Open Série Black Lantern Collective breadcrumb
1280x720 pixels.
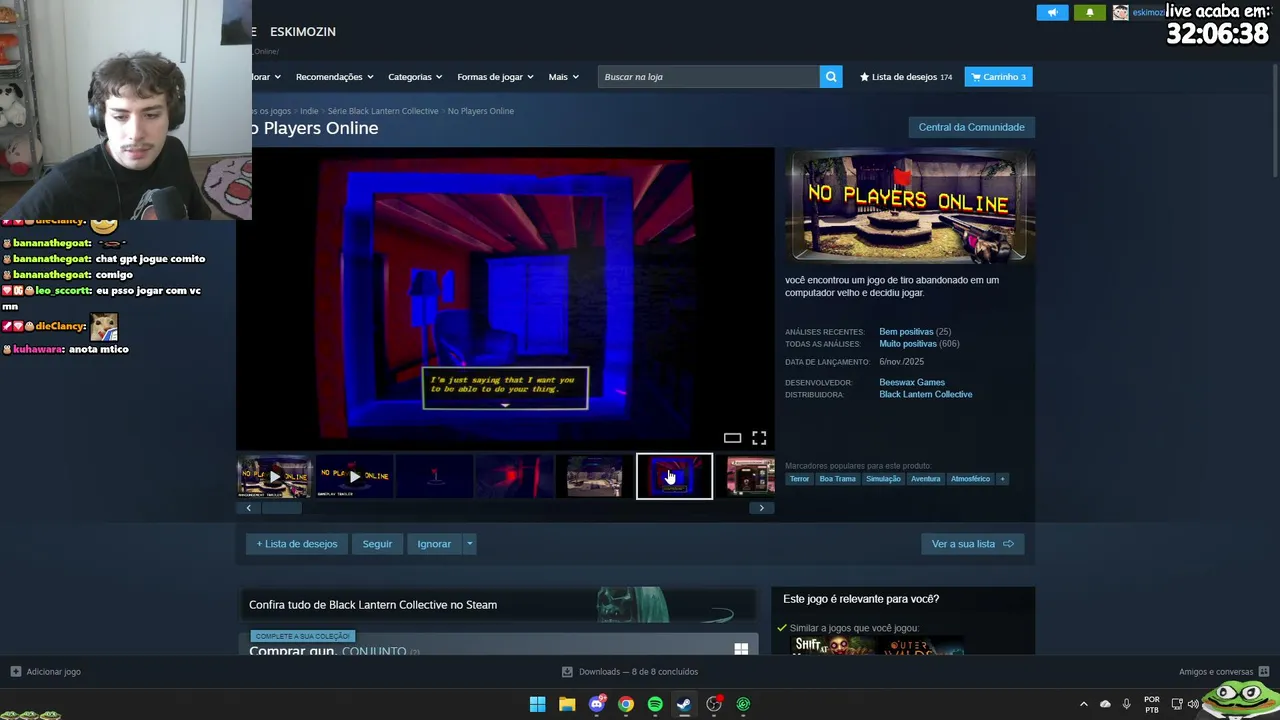tap(383, 111)
